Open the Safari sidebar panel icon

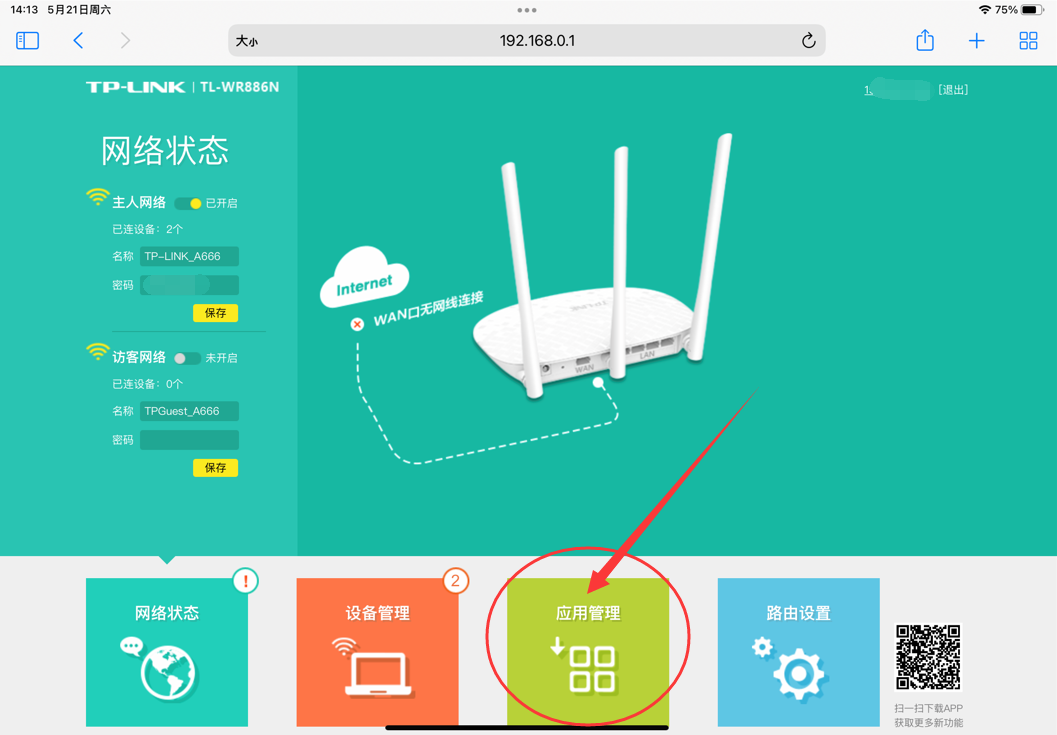28,40
